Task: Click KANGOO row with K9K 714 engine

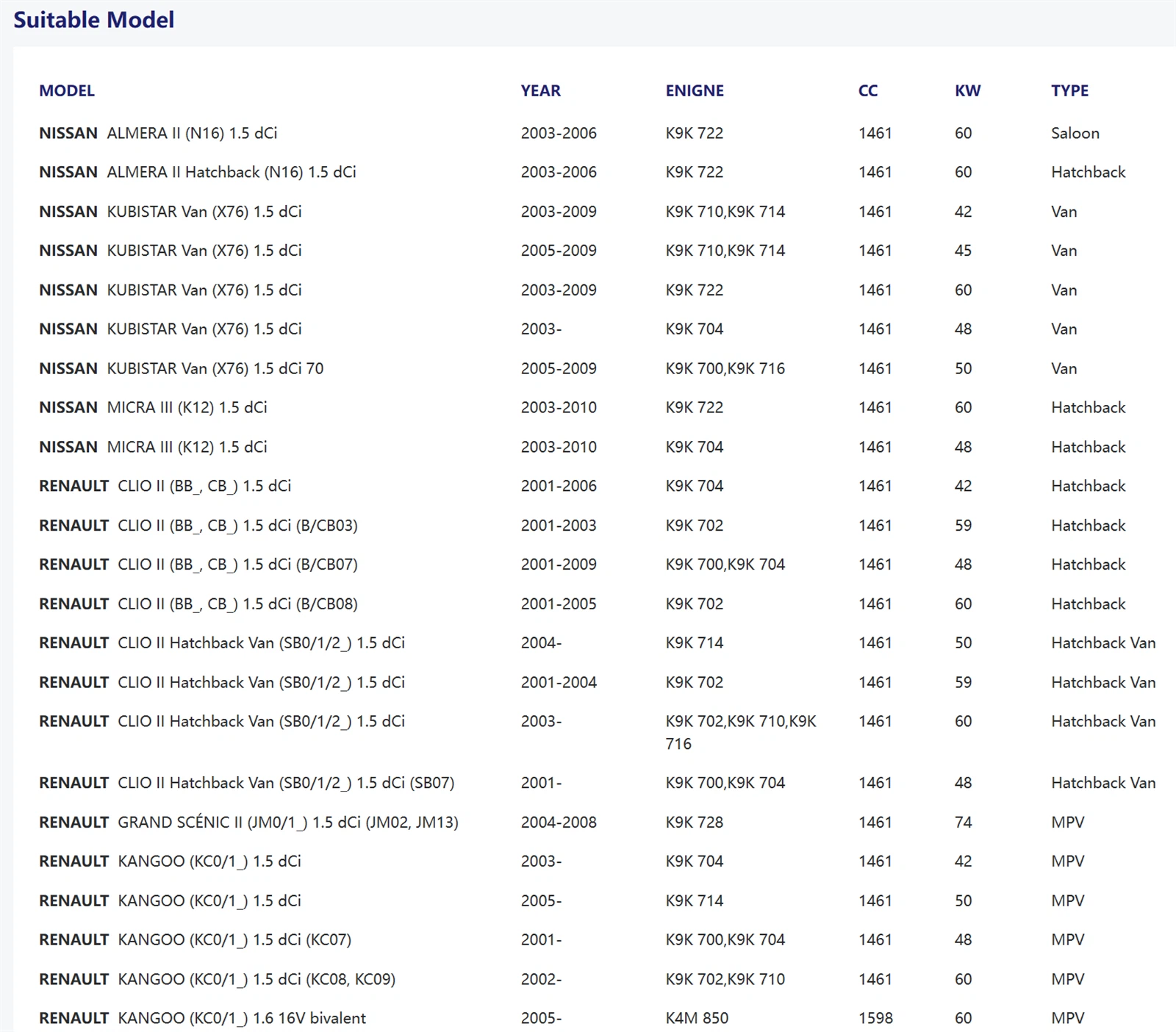Action: pyautogui.click(x=597, y=900)
